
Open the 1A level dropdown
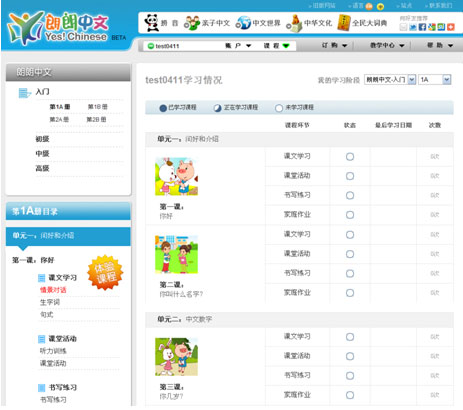[x=435, y=79]
